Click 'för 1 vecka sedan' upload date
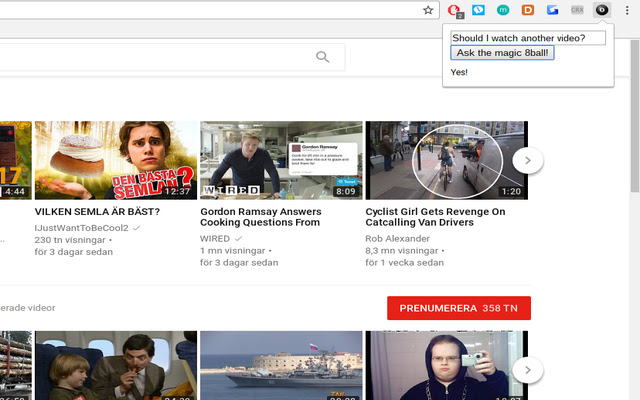 tap(404, 262)
